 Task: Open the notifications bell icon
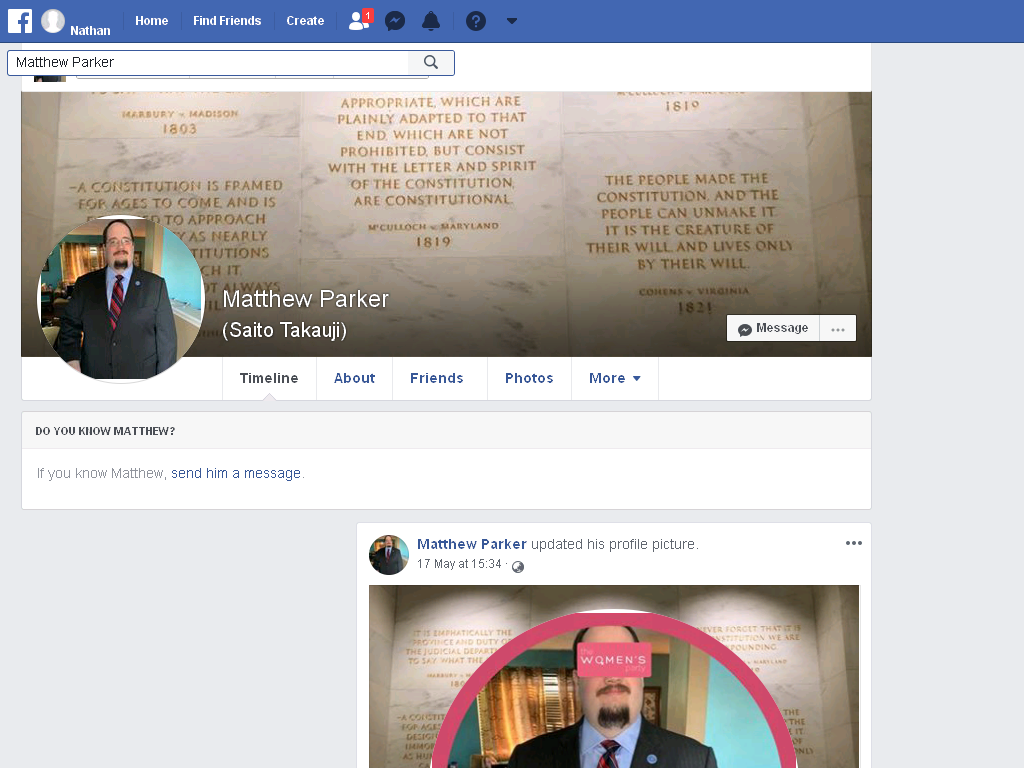[x=431, y=21]
